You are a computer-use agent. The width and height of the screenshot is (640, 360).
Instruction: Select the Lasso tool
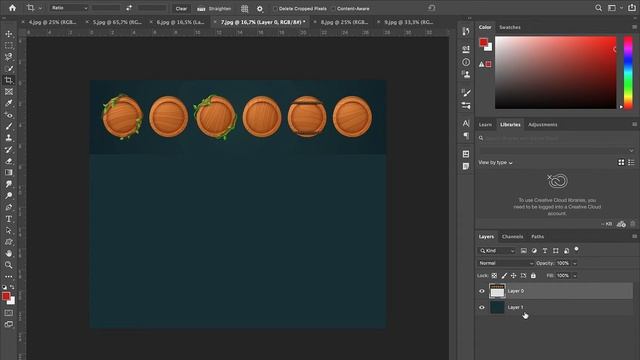pos(9,57)
